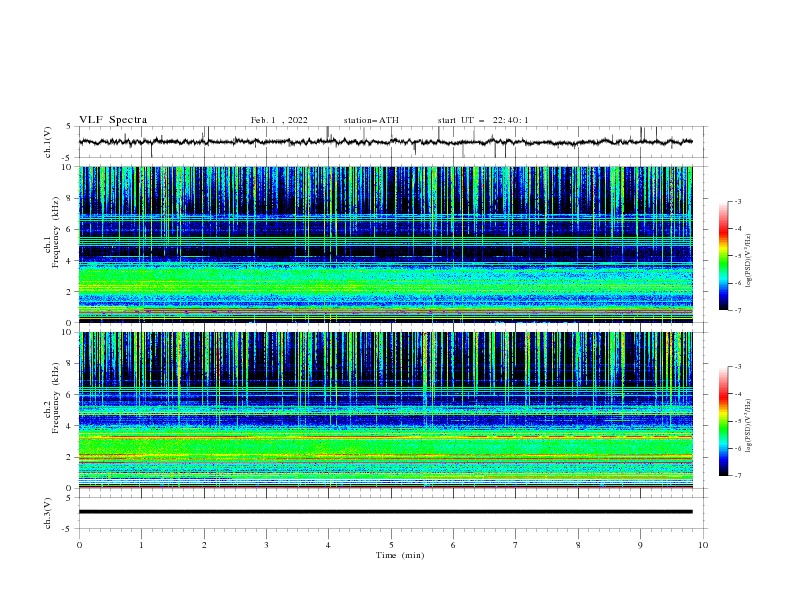Click the "8" tick on the time axis
Viewport: 792px width, 612px height.
tap(578, 545)
